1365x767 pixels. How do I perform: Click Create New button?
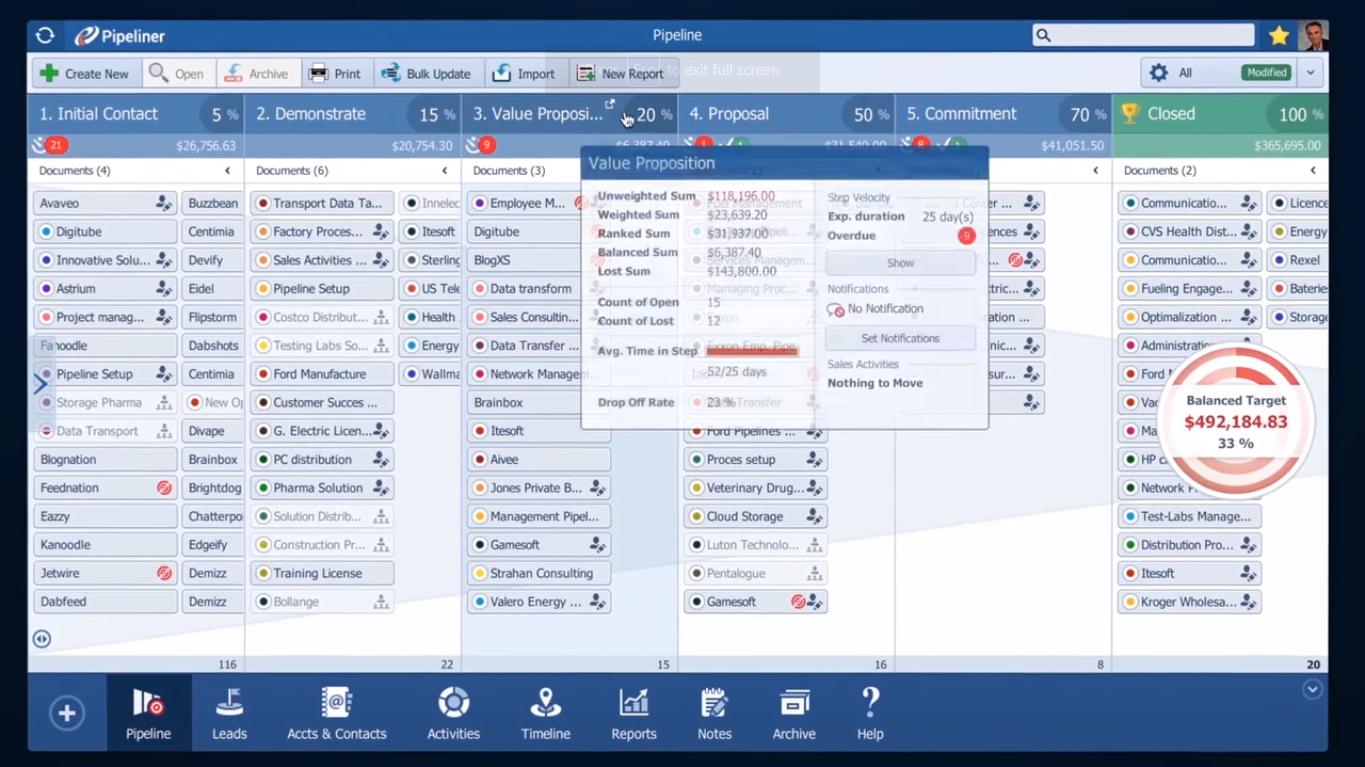[x=84, y=73]
